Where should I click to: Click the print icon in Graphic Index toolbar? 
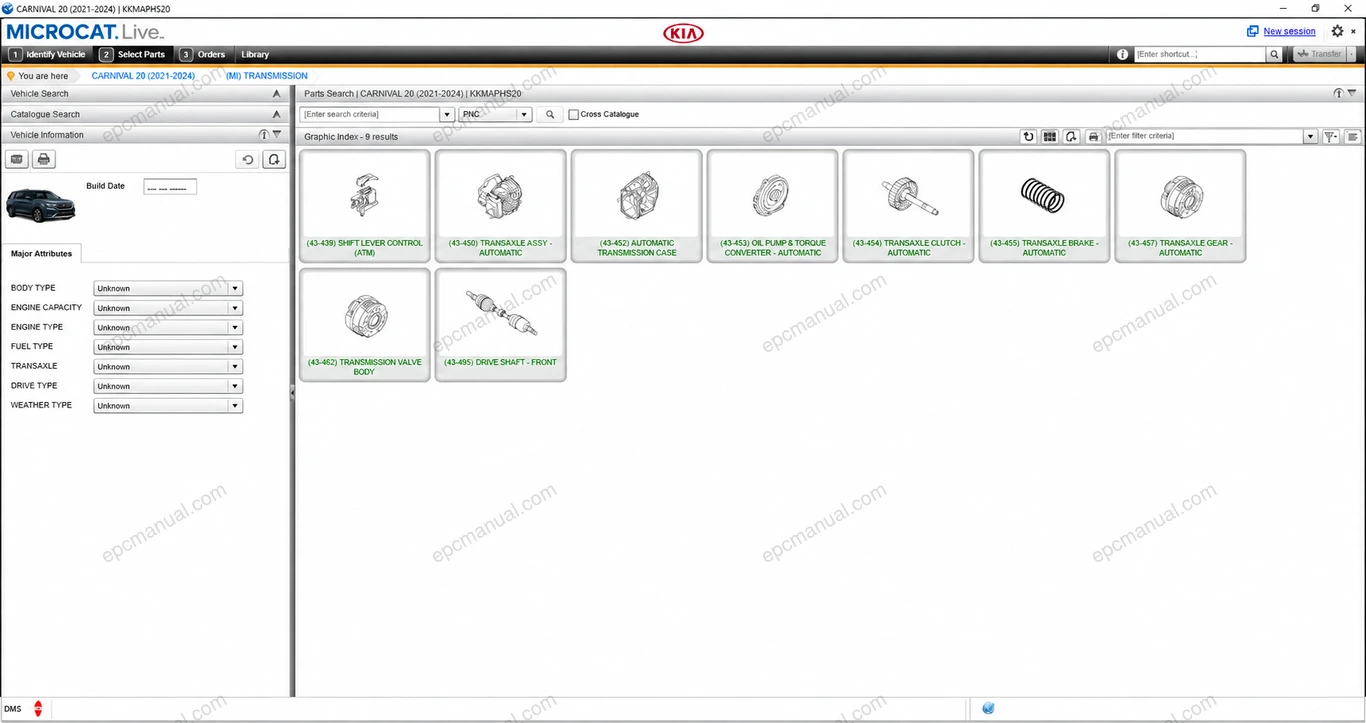click(x=1093, y=136)
